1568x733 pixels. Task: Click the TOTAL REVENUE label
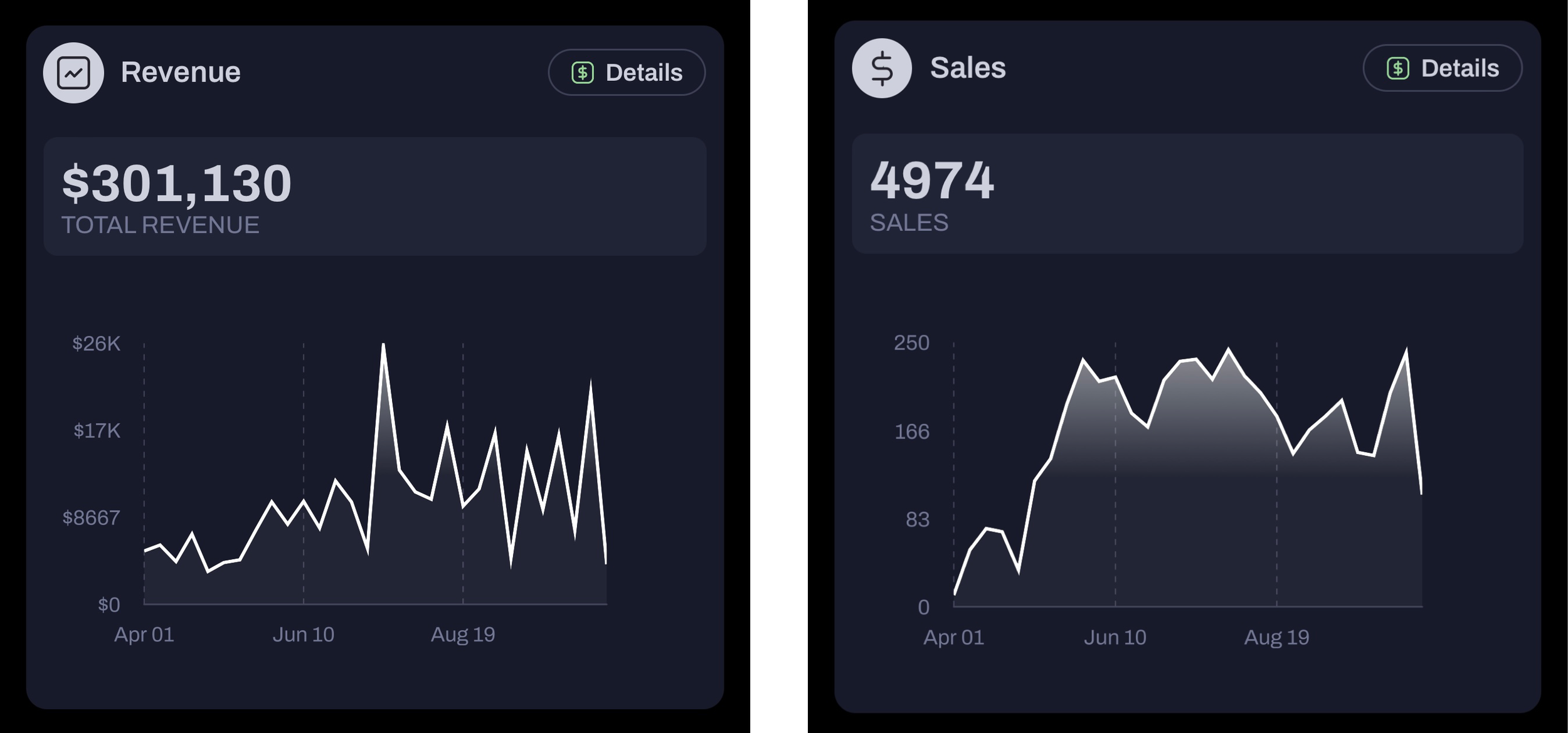160,225
